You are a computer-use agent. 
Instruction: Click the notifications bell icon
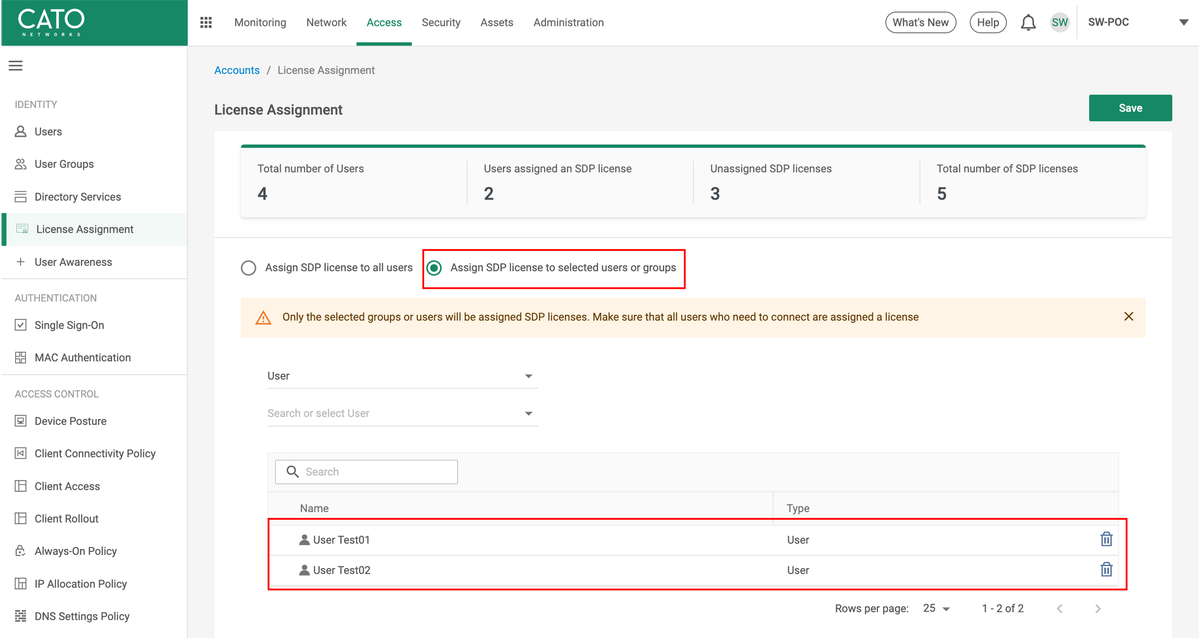pos(1028,22)
